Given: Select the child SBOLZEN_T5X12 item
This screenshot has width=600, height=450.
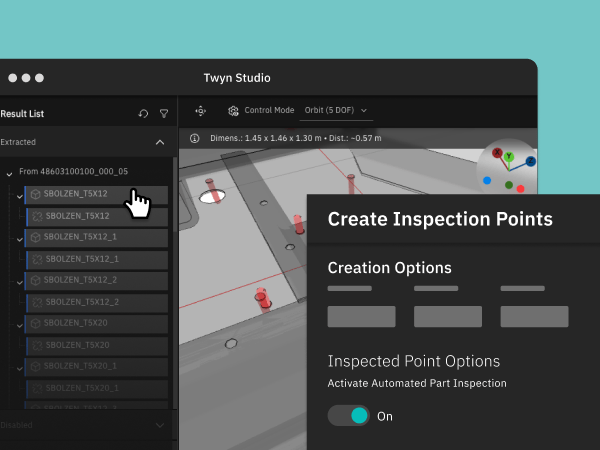Looking at the screenshot, I should coord(97,216).
